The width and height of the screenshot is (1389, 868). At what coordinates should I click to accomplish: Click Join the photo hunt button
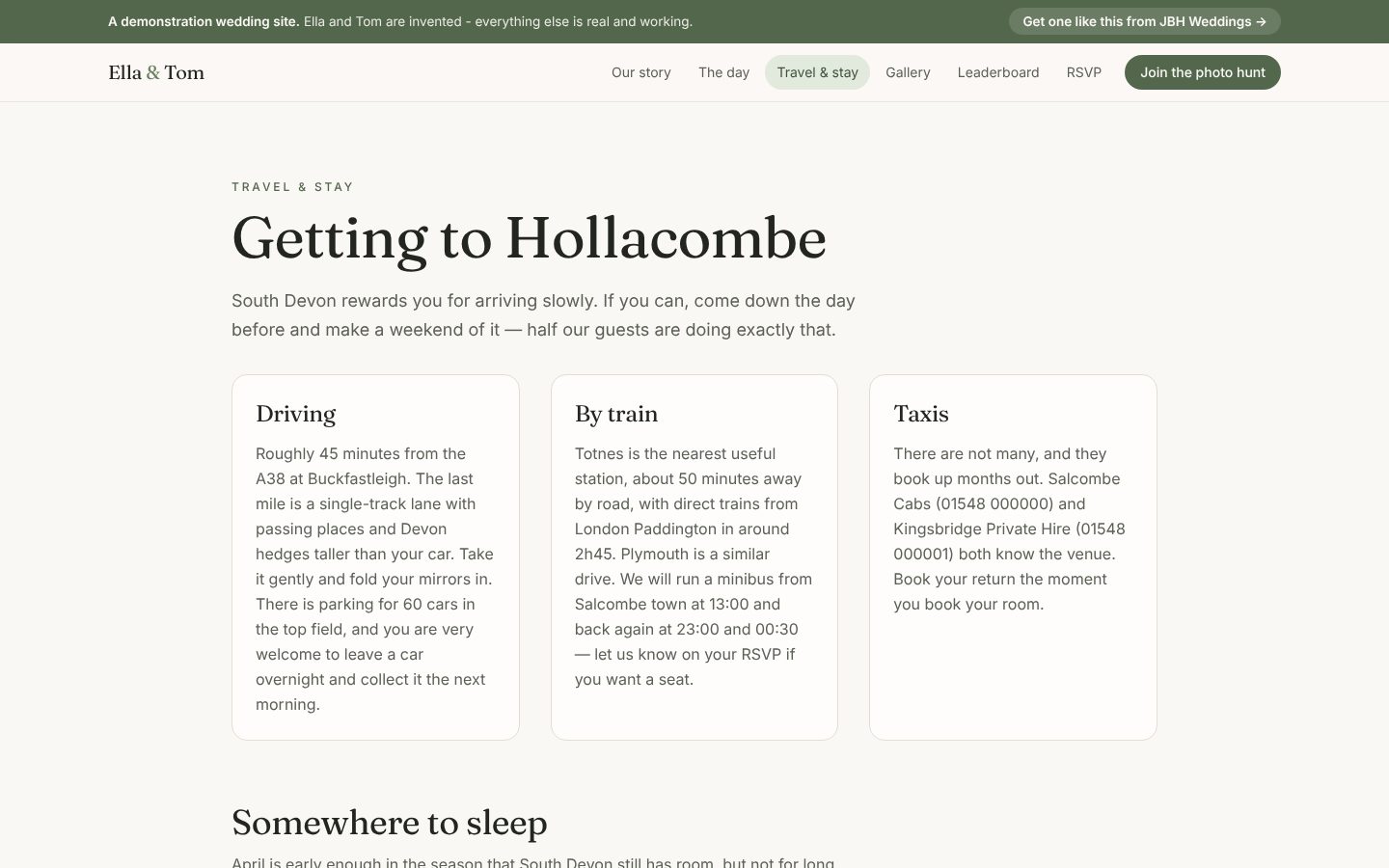pyautogui.click(x=1203, y=72)
